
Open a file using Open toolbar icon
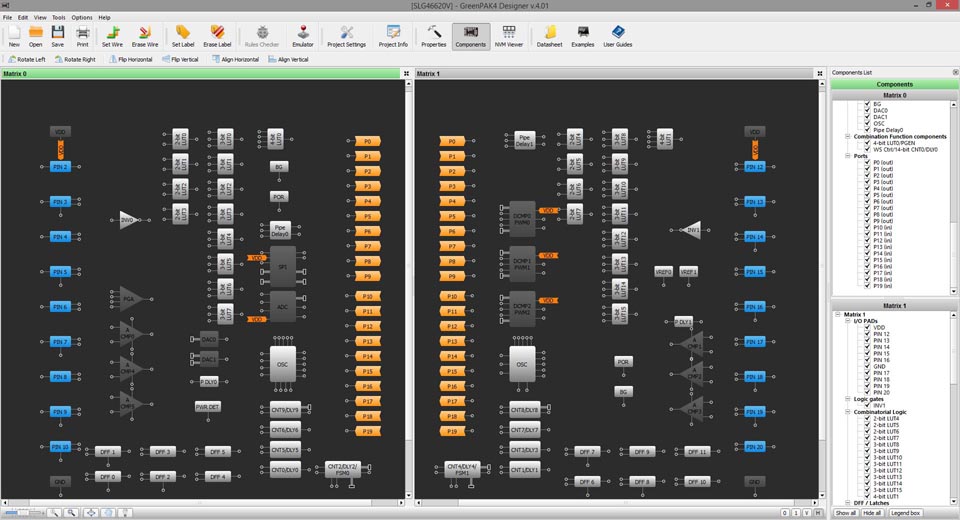36,36
